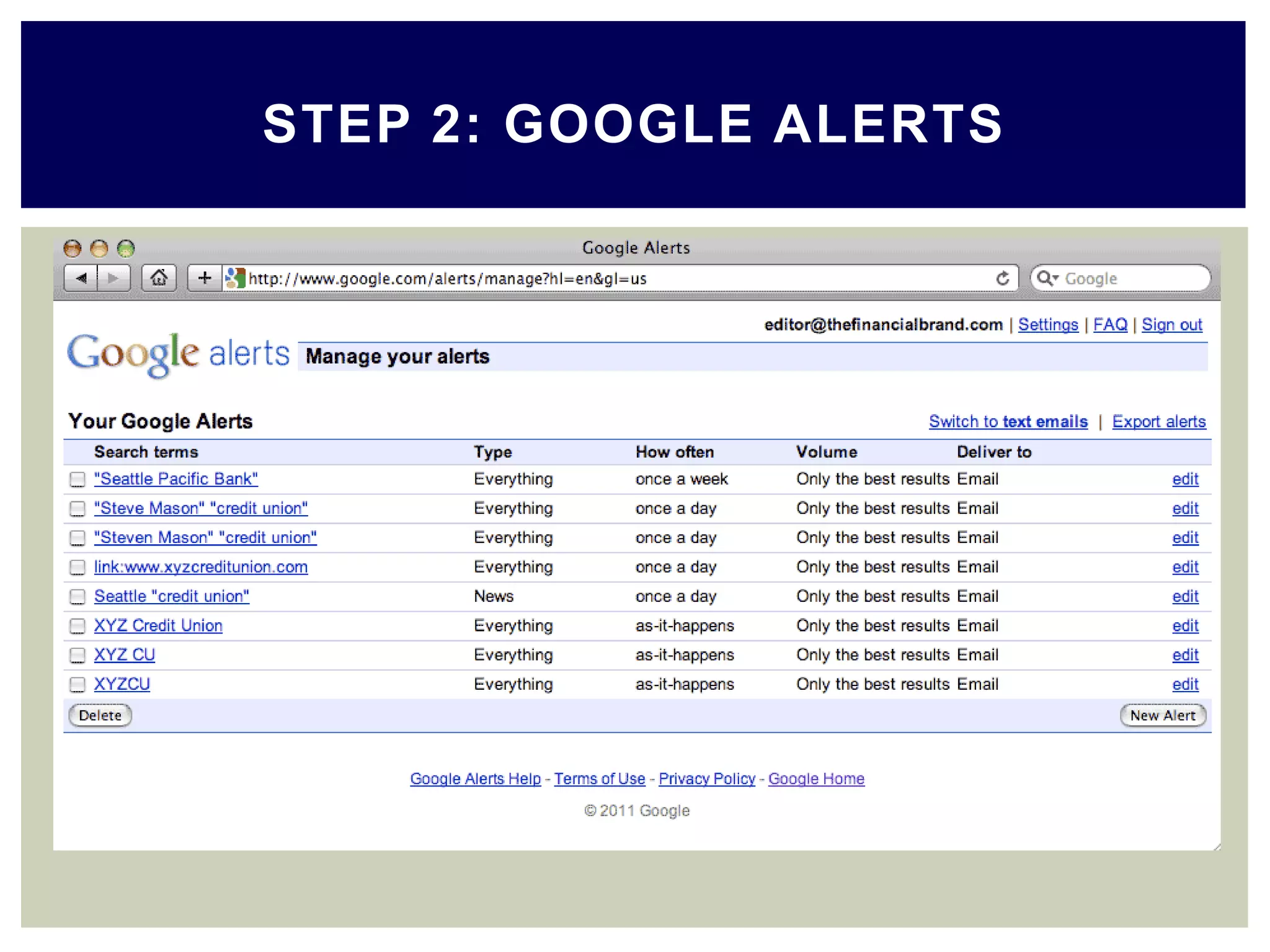1270x952 pixels.
Task: Open the Privacy Policy link
Action: tap(707, 778)
